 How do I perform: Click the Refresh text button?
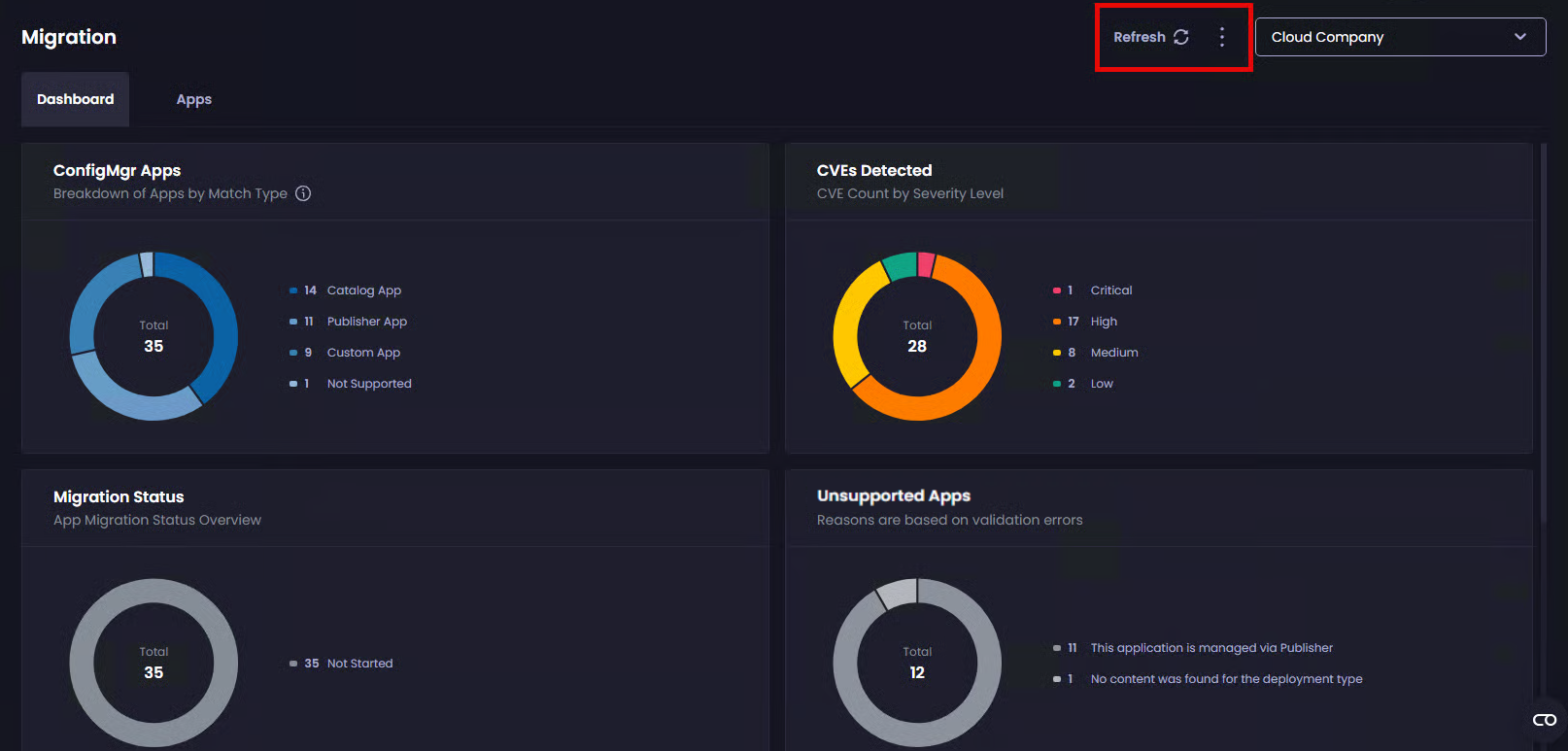click(x=1139, y=37)
